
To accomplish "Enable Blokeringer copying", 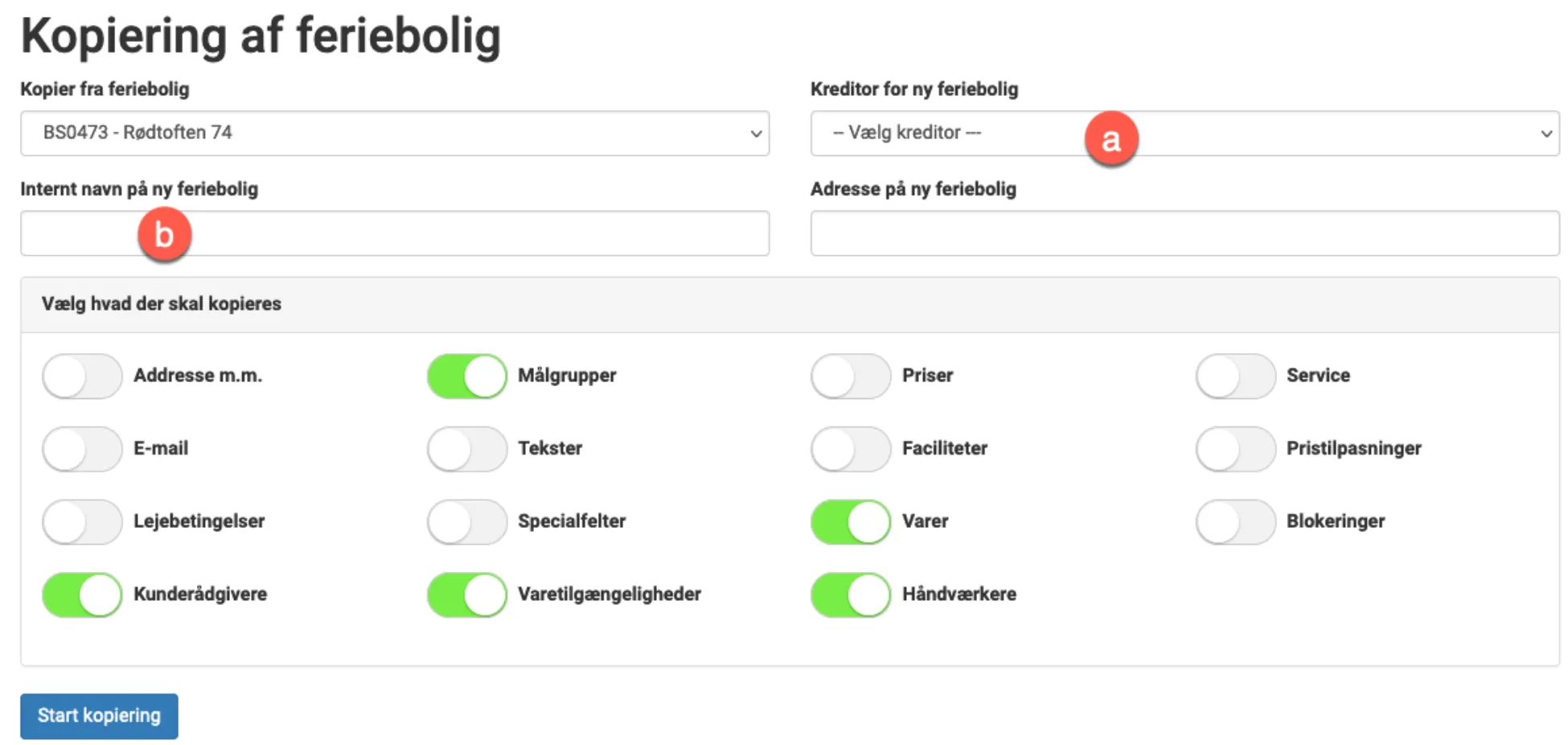I will tap(1235, 521).
